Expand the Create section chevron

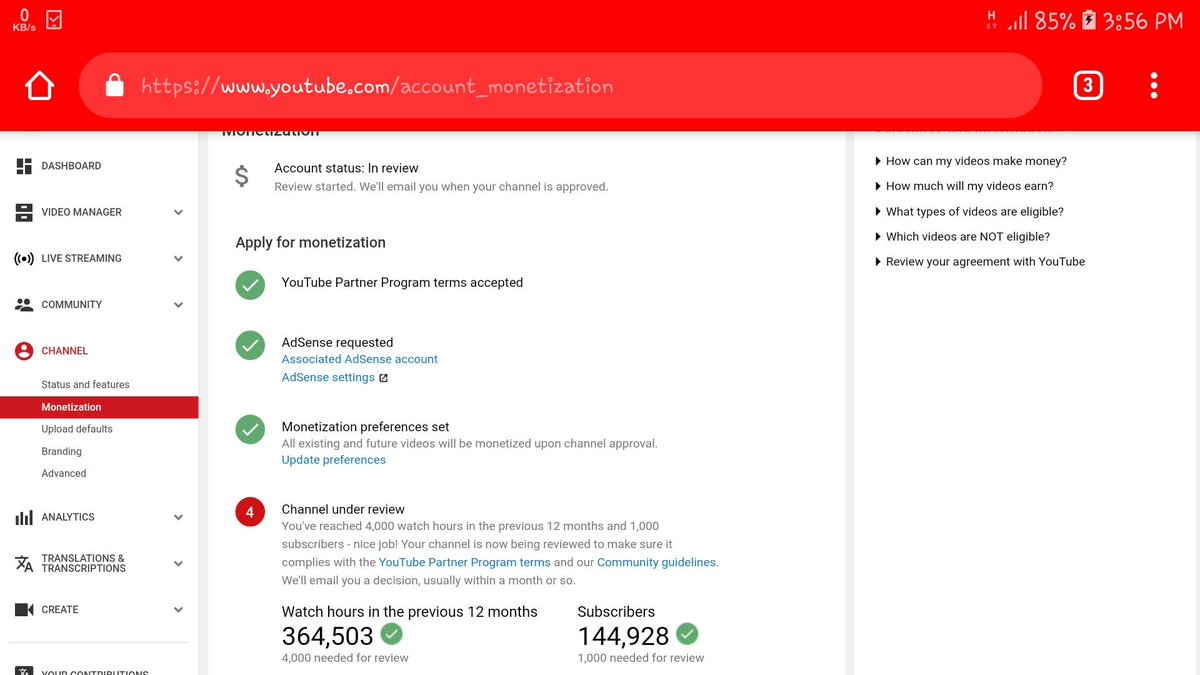click(x=178, y=609)
